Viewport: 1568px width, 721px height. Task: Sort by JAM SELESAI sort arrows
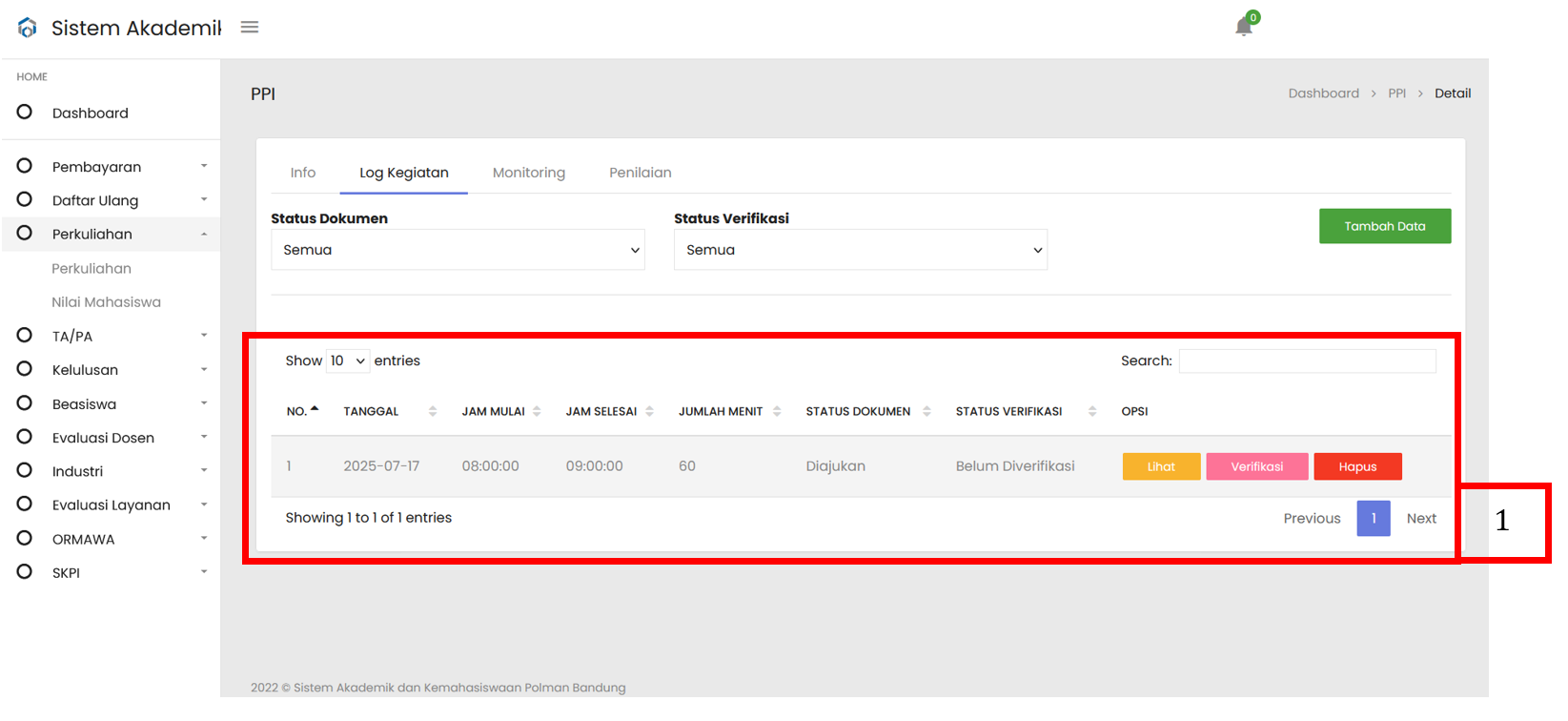tap(649, 411)
